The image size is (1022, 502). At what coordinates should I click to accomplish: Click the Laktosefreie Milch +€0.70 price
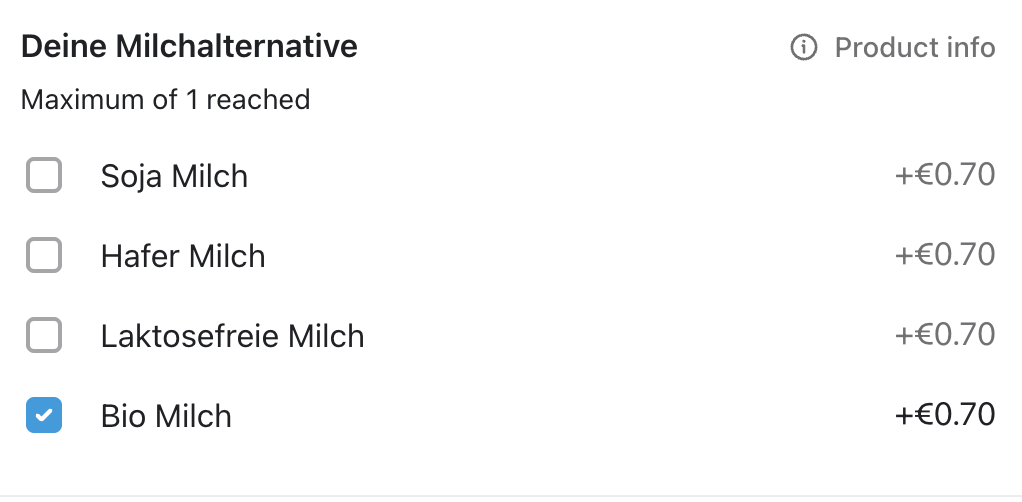coord(945,334)
